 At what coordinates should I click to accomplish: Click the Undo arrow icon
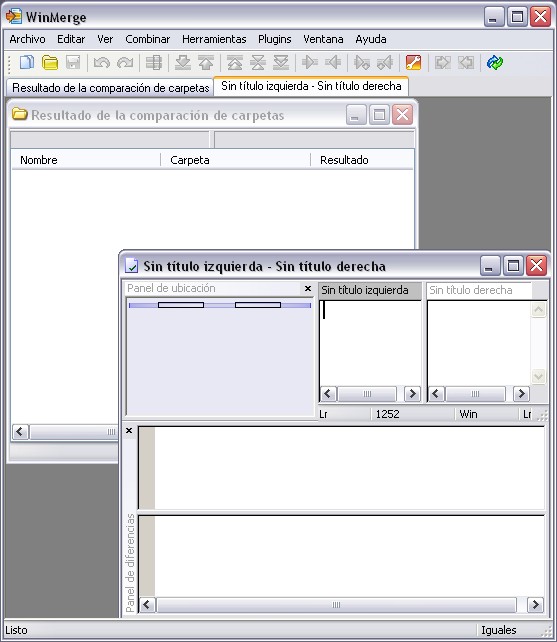102,63
